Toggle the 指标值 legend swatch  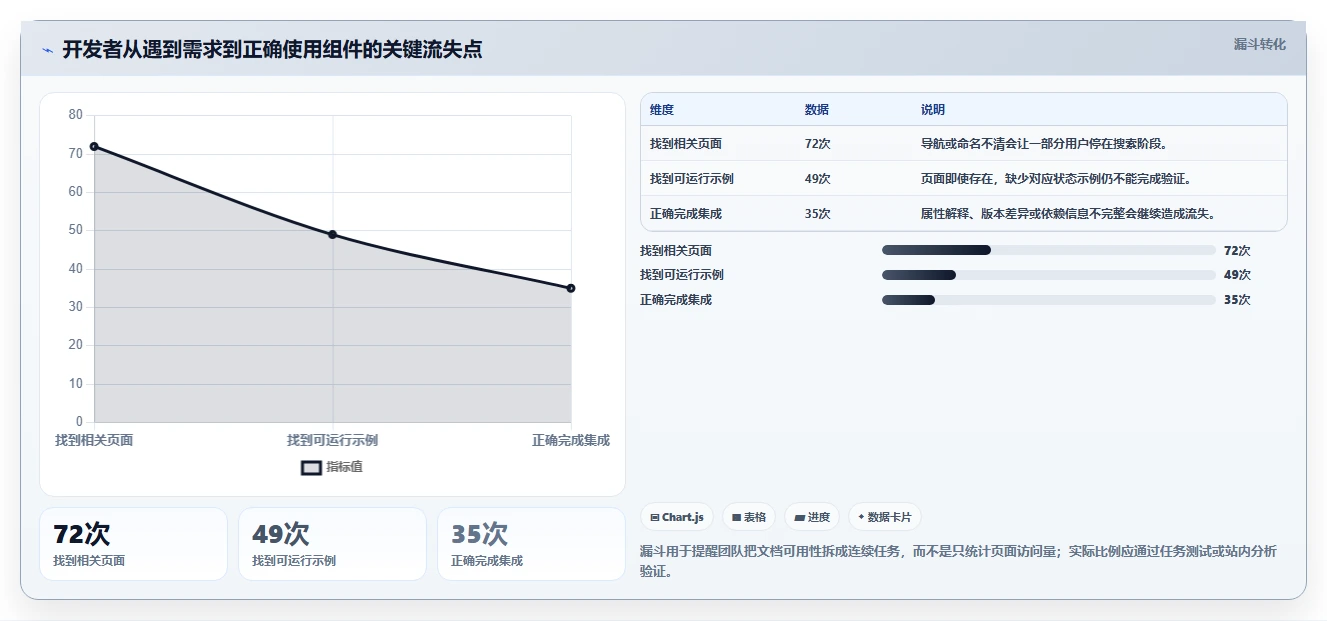(x=312, y=467)
